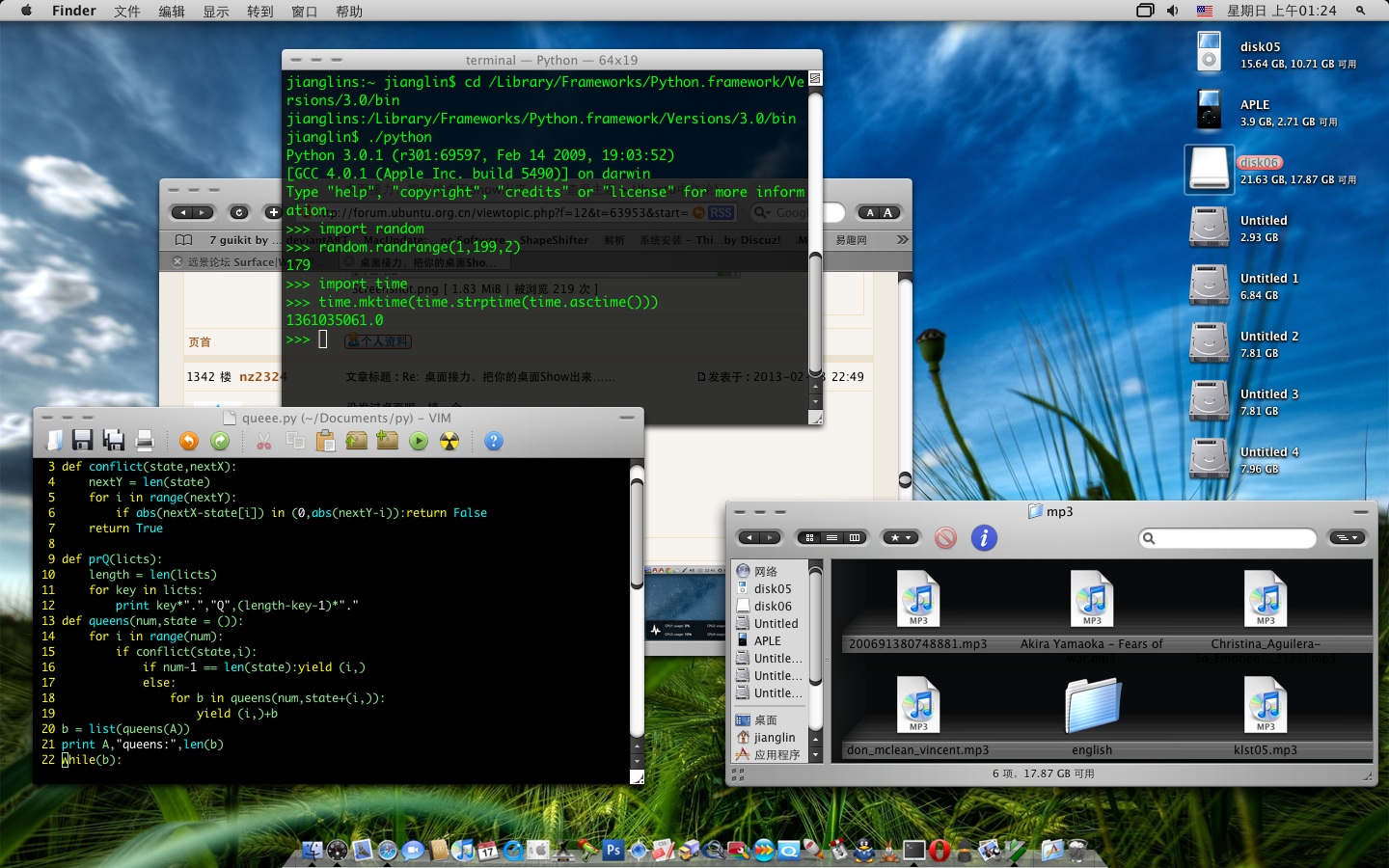This screenshot has width=1389, height=868.
Task: Click the Photoshop icon in the Dock
Action: point(613,850)
